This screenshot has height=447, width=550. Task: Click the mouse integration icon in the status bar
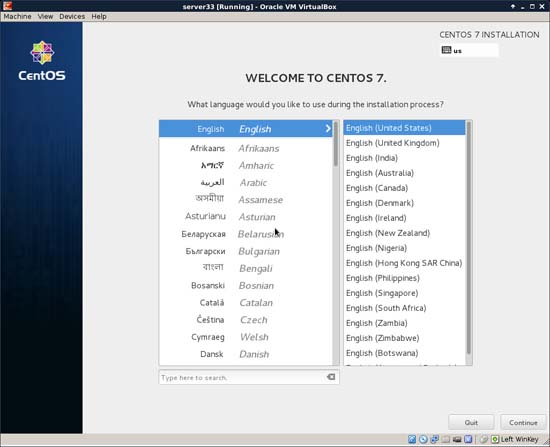484,439
